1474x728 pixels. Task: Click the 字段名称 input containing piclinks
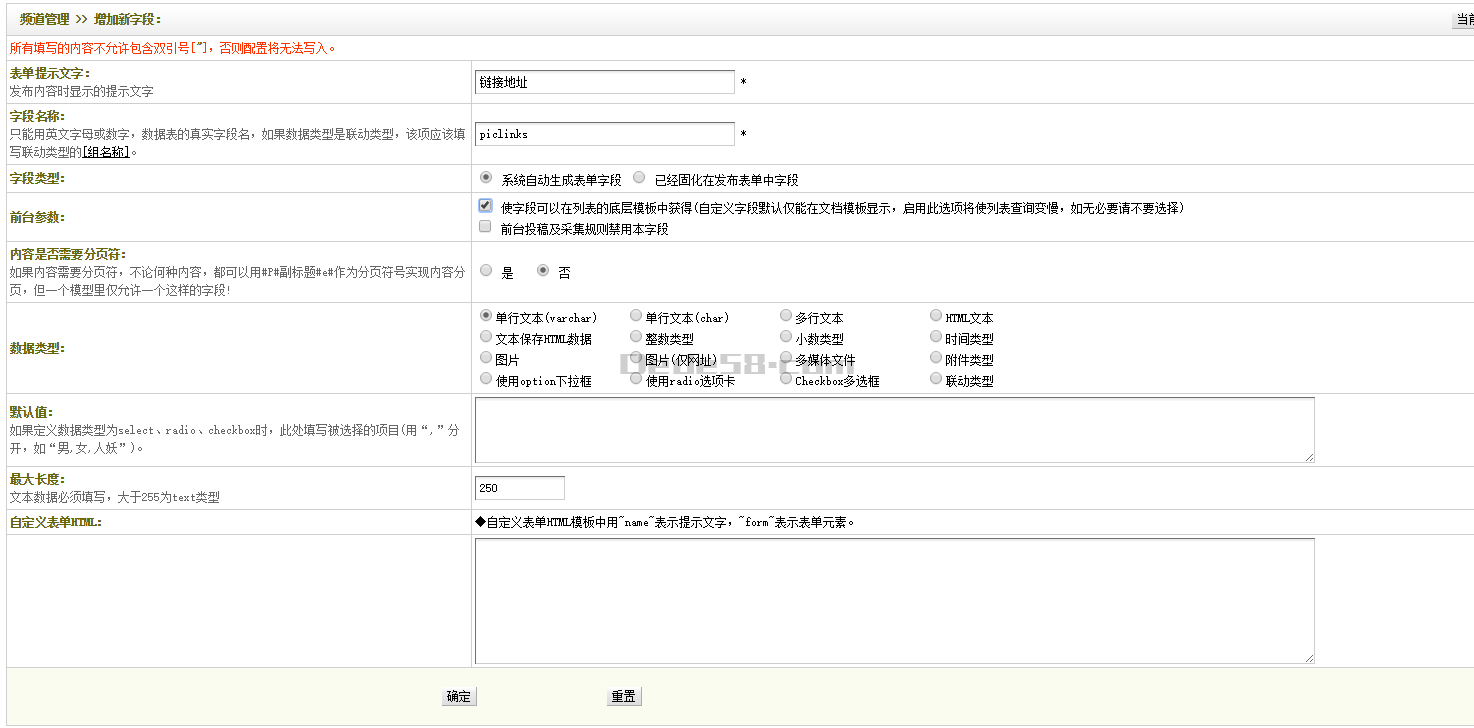[604, 134]
